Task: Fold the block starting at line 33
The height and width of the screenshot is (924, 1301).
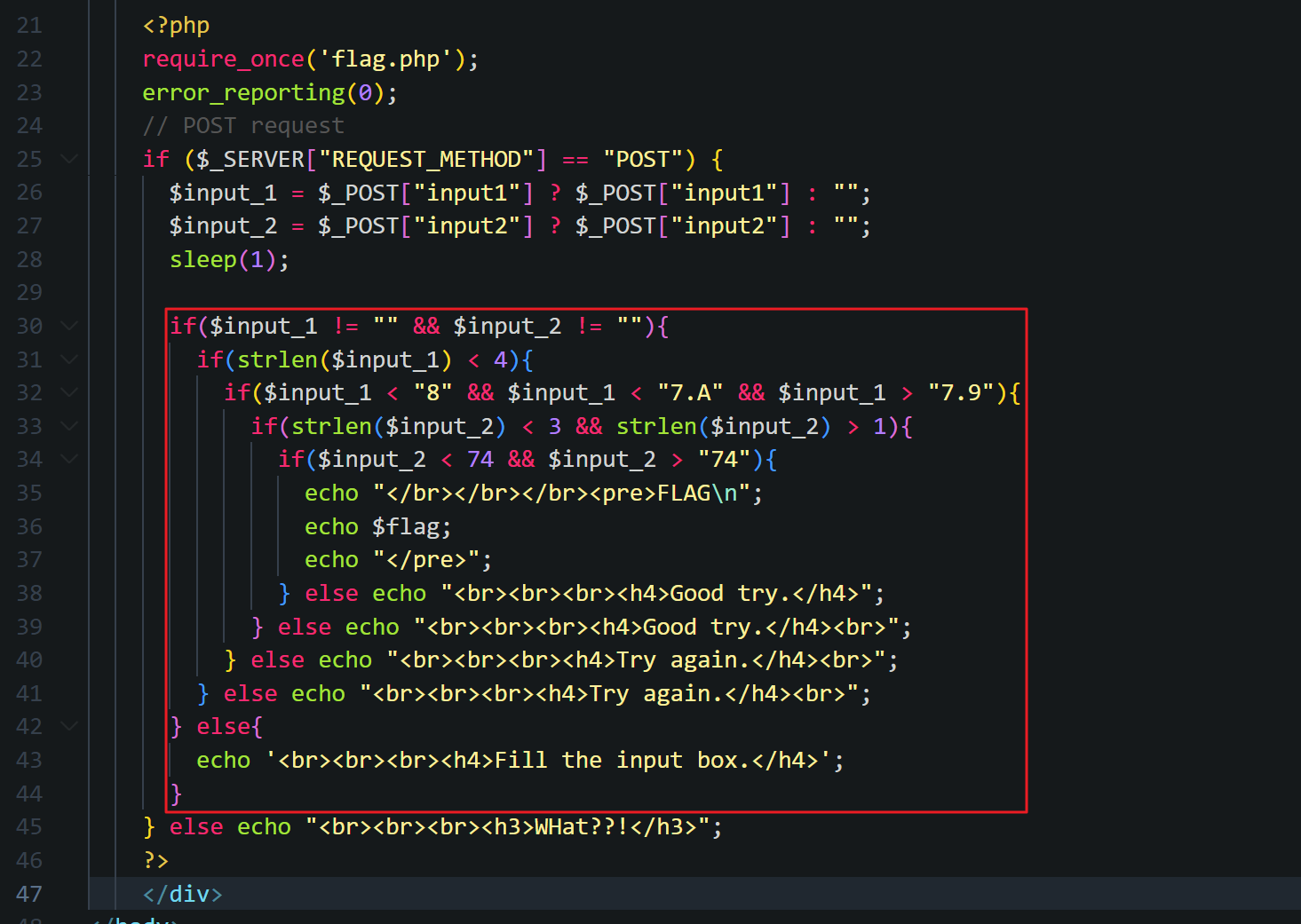Action: pos(68,427)
